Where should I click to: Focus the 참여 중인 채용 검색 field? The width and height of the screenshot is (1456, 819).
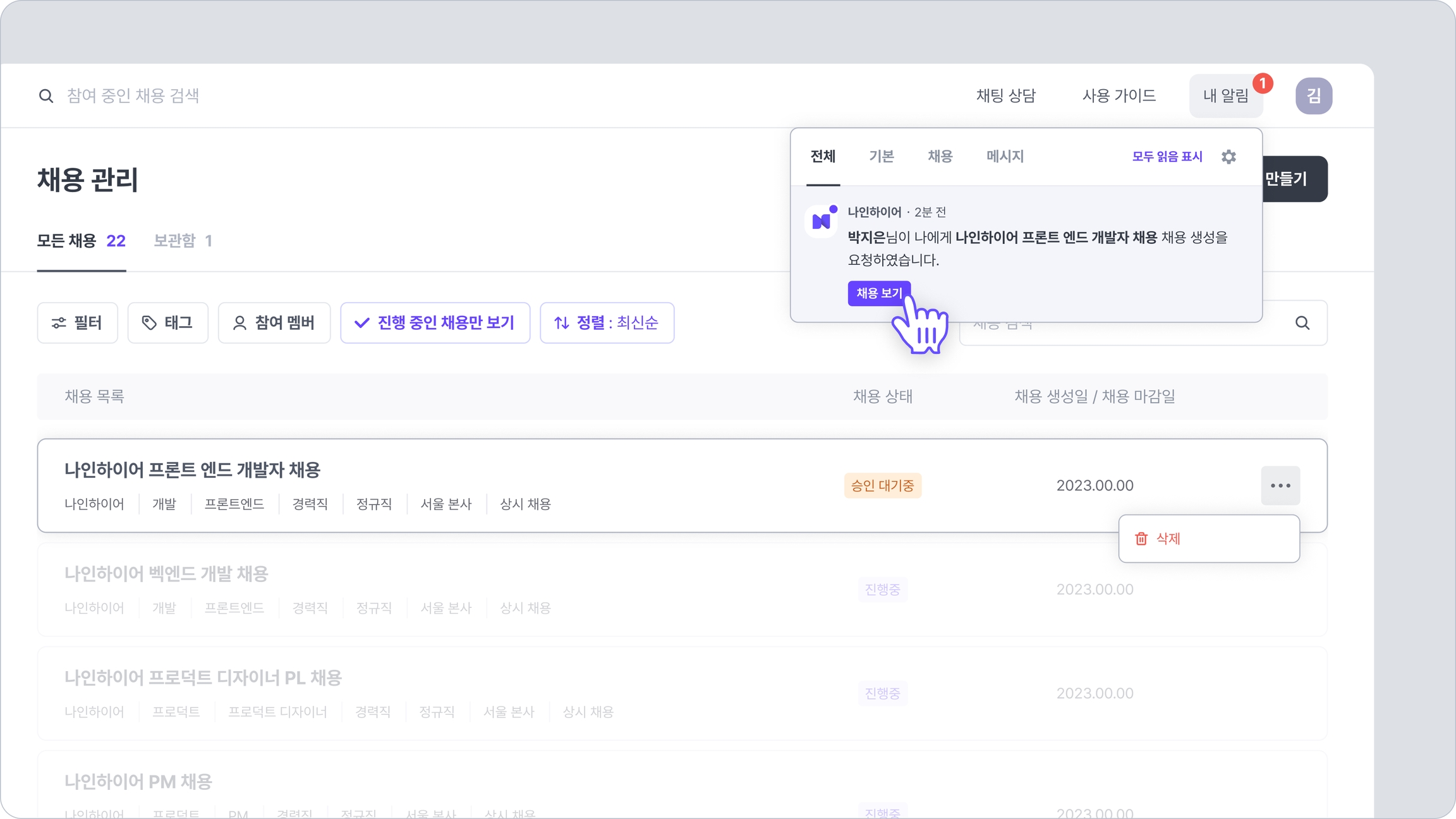[133, 96]
